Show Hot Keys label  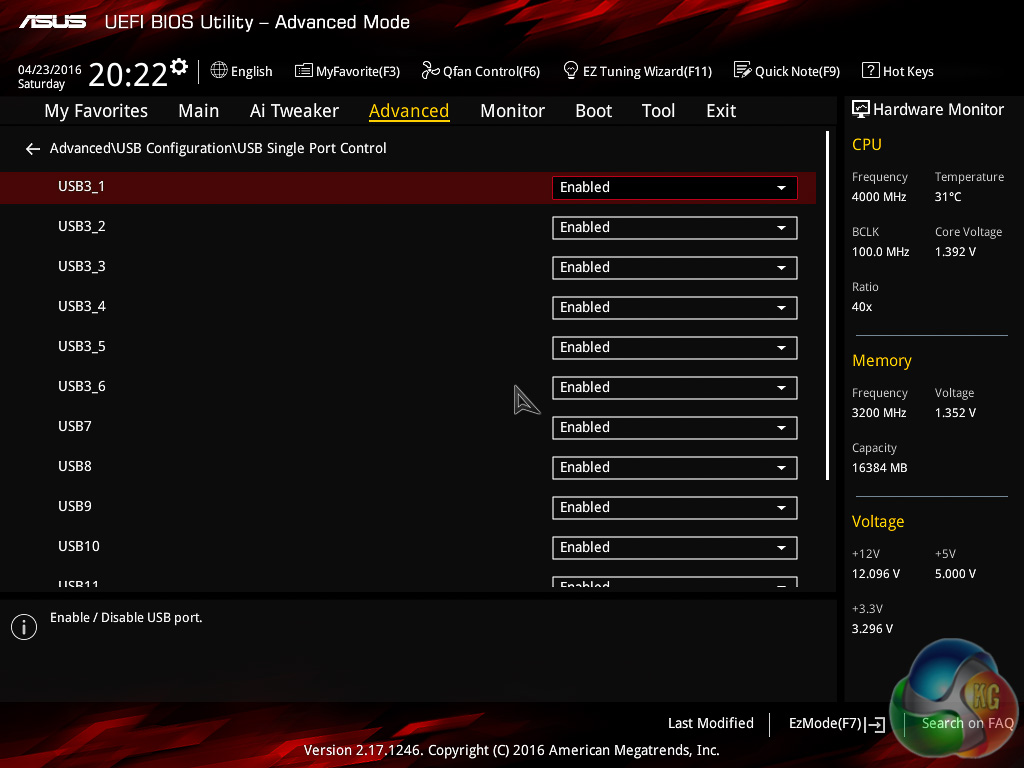click(908, 71)
